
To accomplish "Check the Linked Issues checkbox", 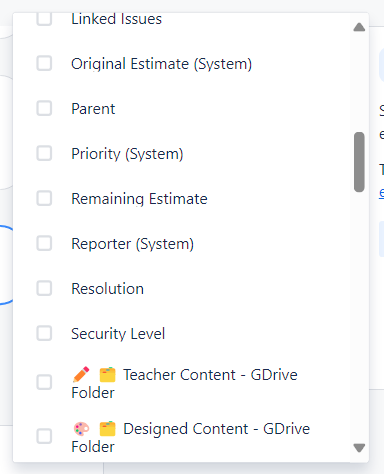I will pyautogui.click(x=44, y=18).
